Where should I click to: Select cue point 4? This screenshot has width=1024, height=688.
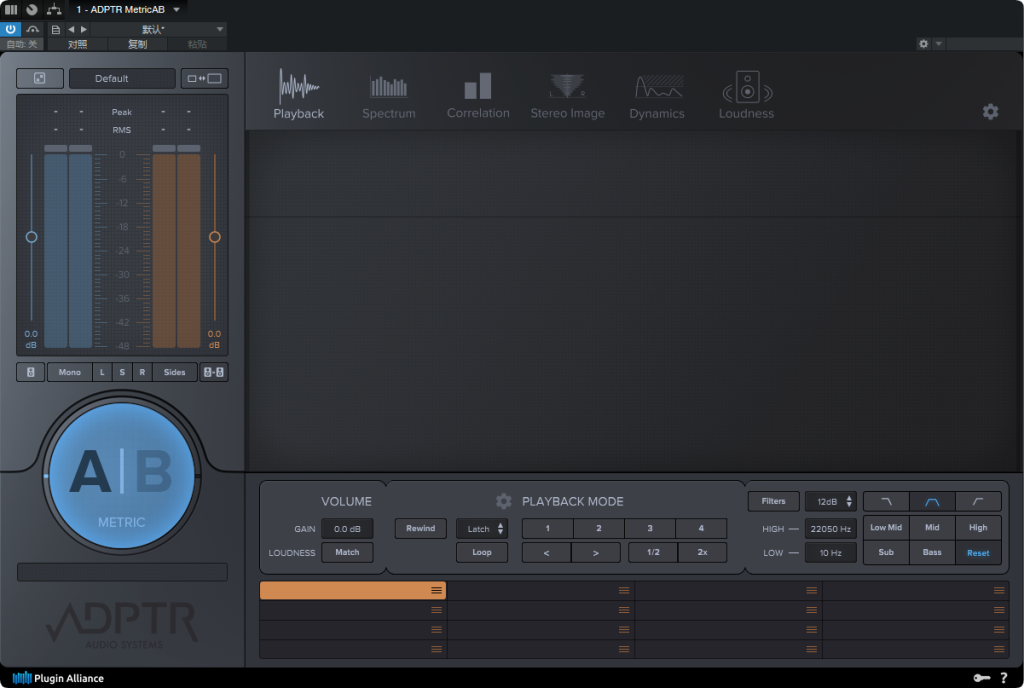701,528
